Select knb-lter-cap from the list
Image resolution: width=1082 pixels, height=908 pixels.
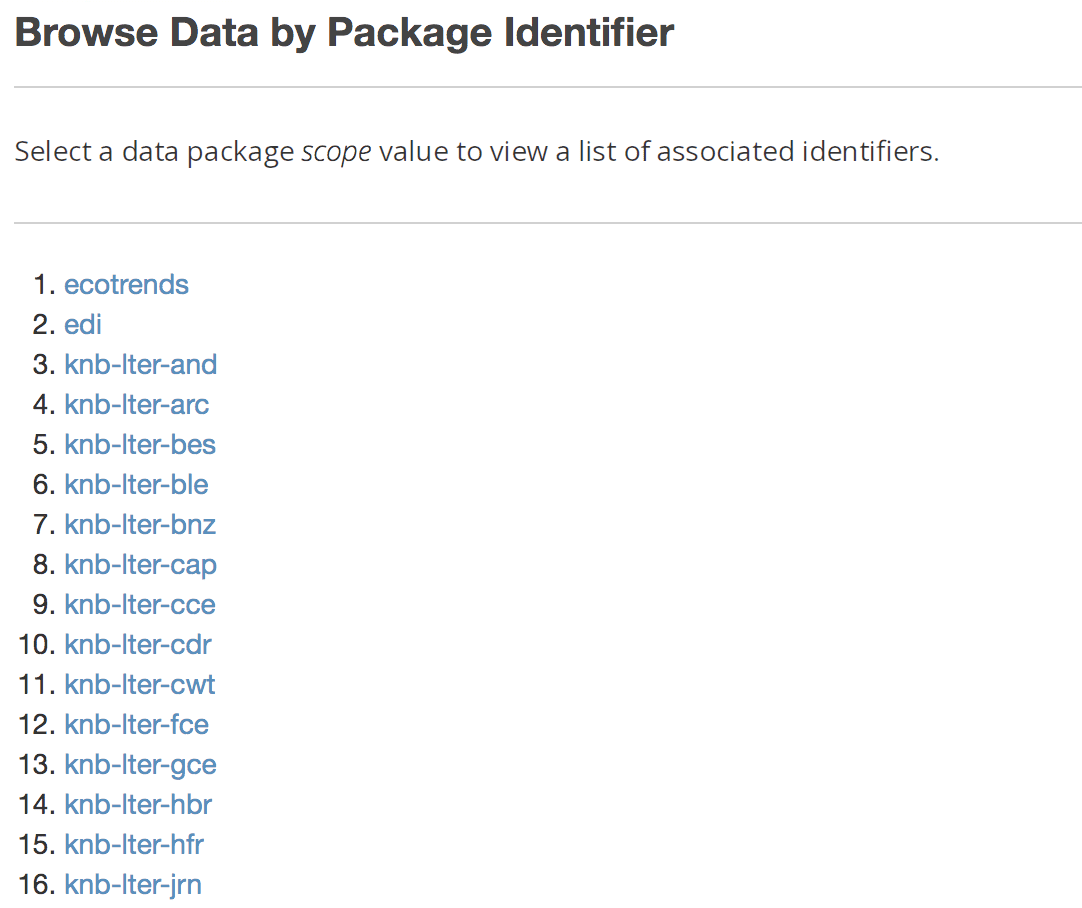pyautogui.click(x=140, y=564)
